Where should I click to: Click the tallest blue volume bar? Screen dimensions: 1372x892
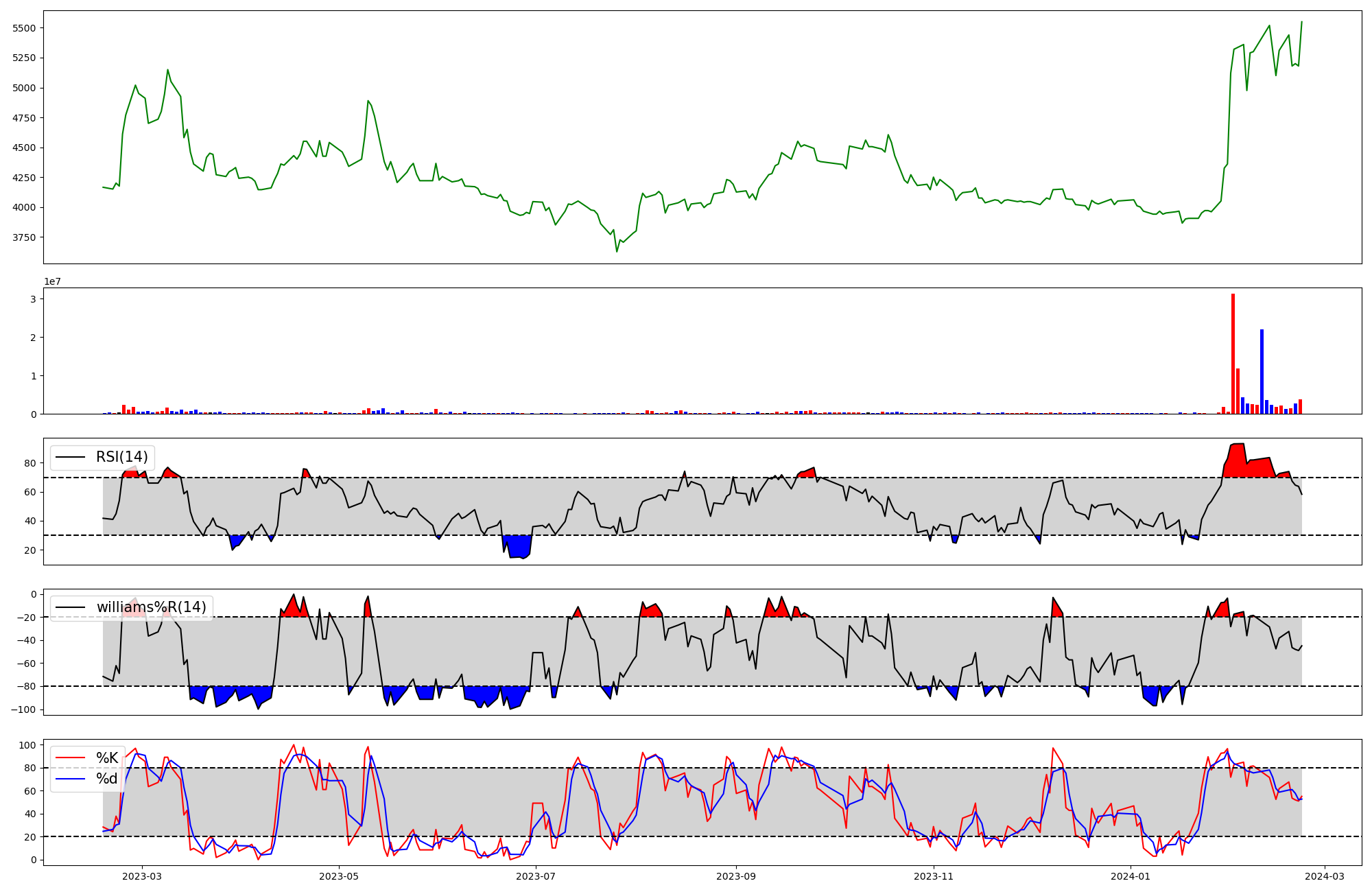(1262, 371)
